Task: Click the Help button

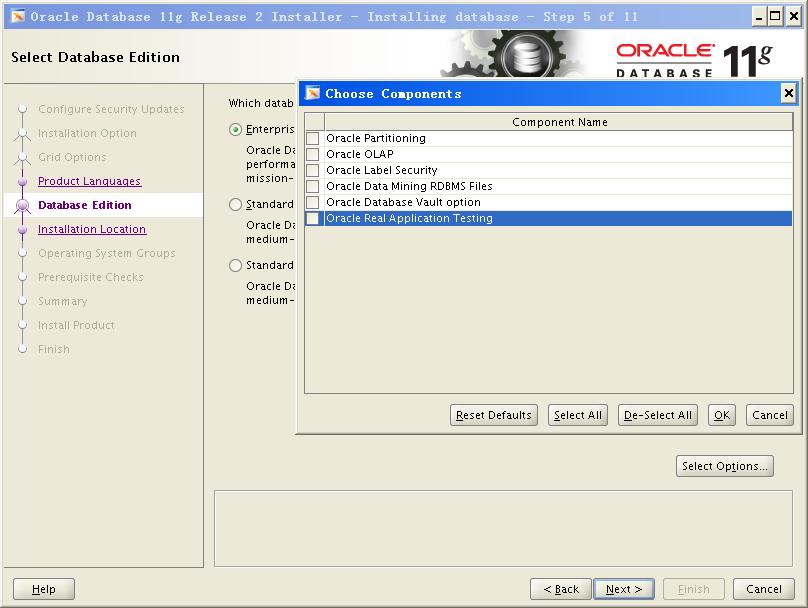Action: pyautogui.click(x=44, y=589)
